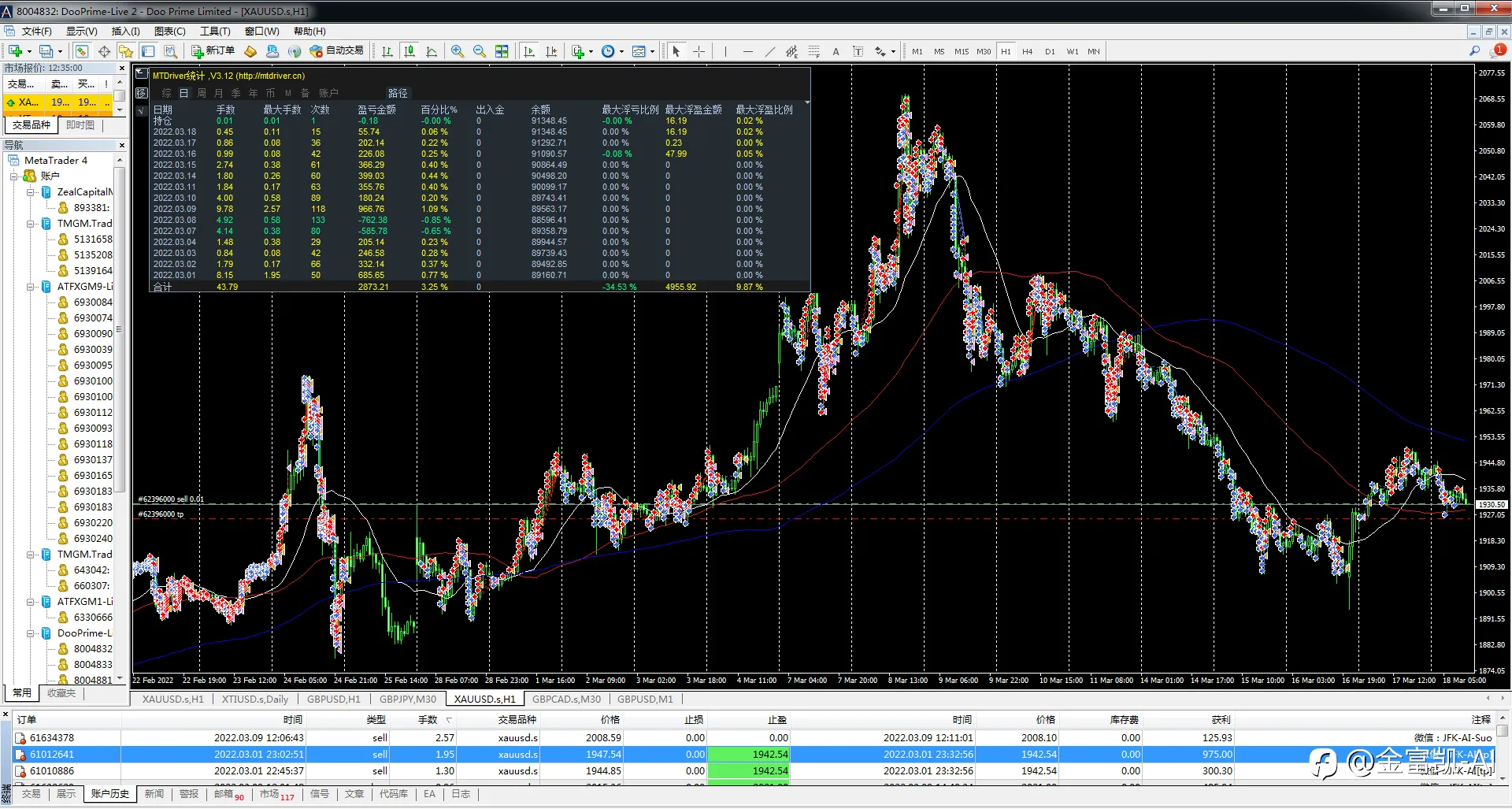Image resolution: width=1512 pixels, height=809 pixels.
Task: Select account 6930084 in navigator
Action: coord(93,302)
